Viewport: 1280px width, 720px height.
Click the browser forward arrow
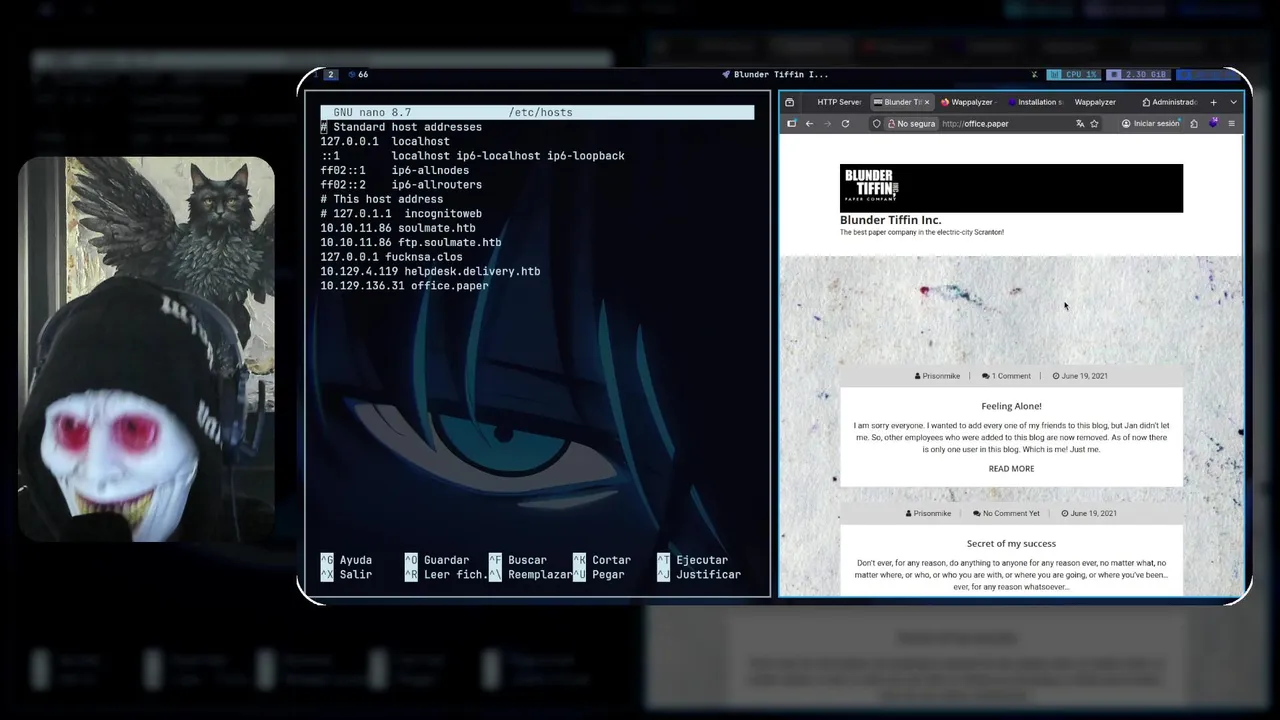tap(827, 124)
